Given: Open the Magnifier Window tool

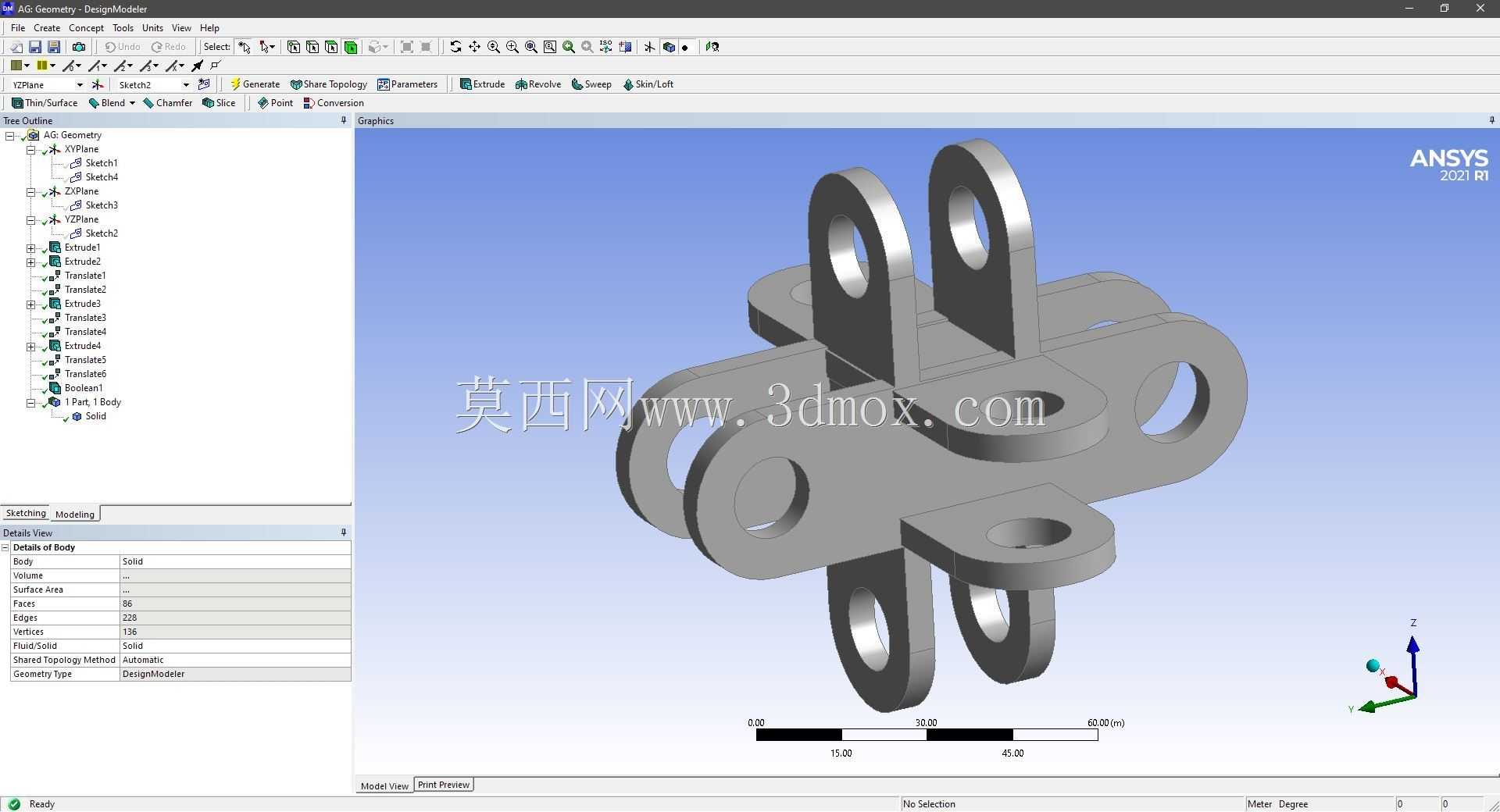Looking at the screenshot, I should click(550, 47).
